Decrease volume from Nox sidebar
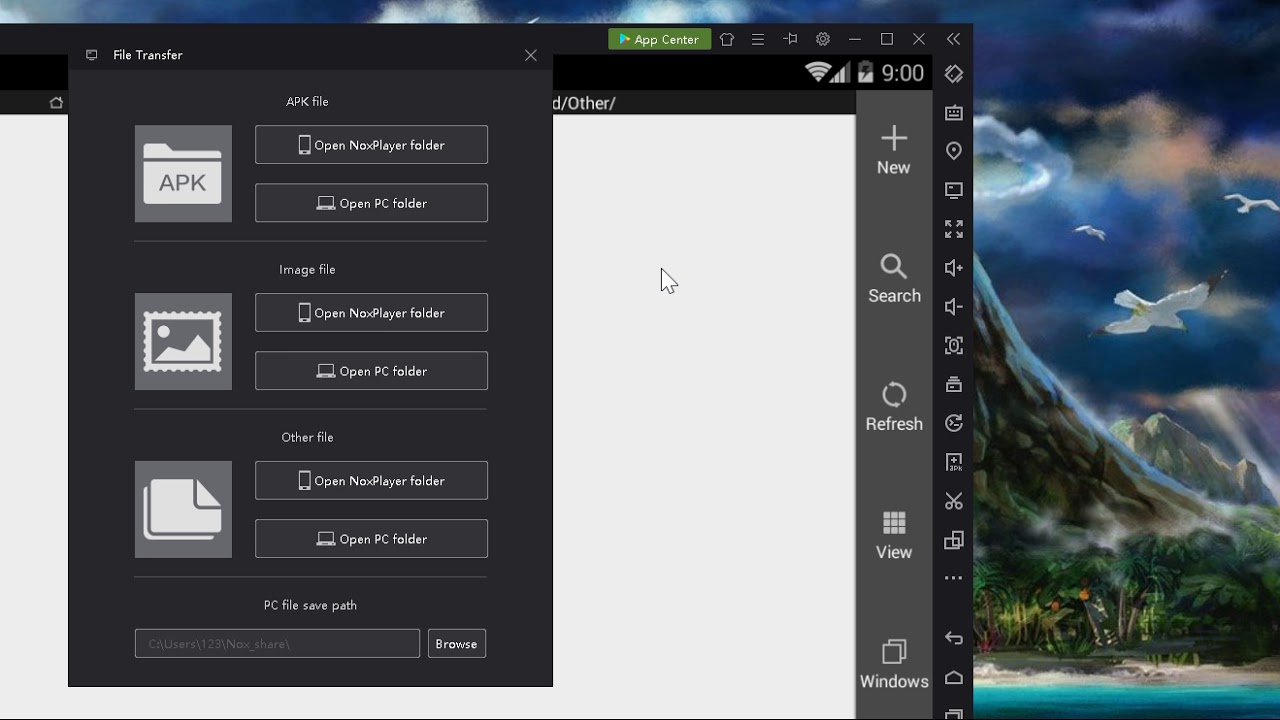The image size is (1280, 720). (x=954, y=307)
